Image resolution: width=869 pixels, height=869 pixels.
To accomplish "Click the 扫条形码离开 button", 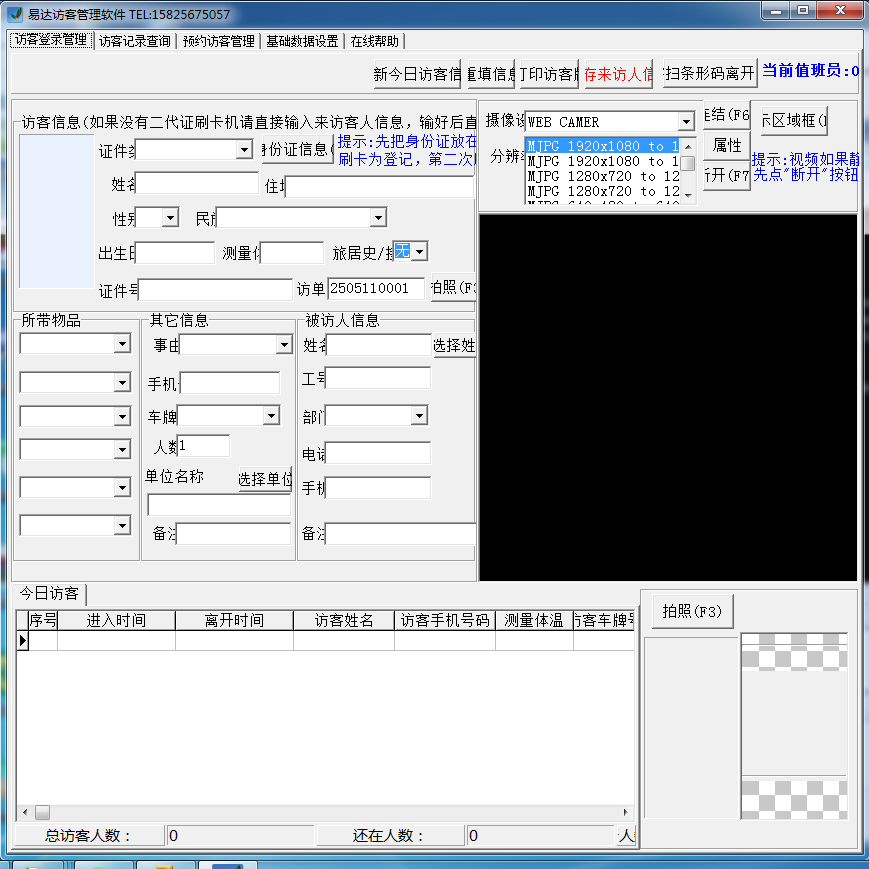I will [710, 73].
